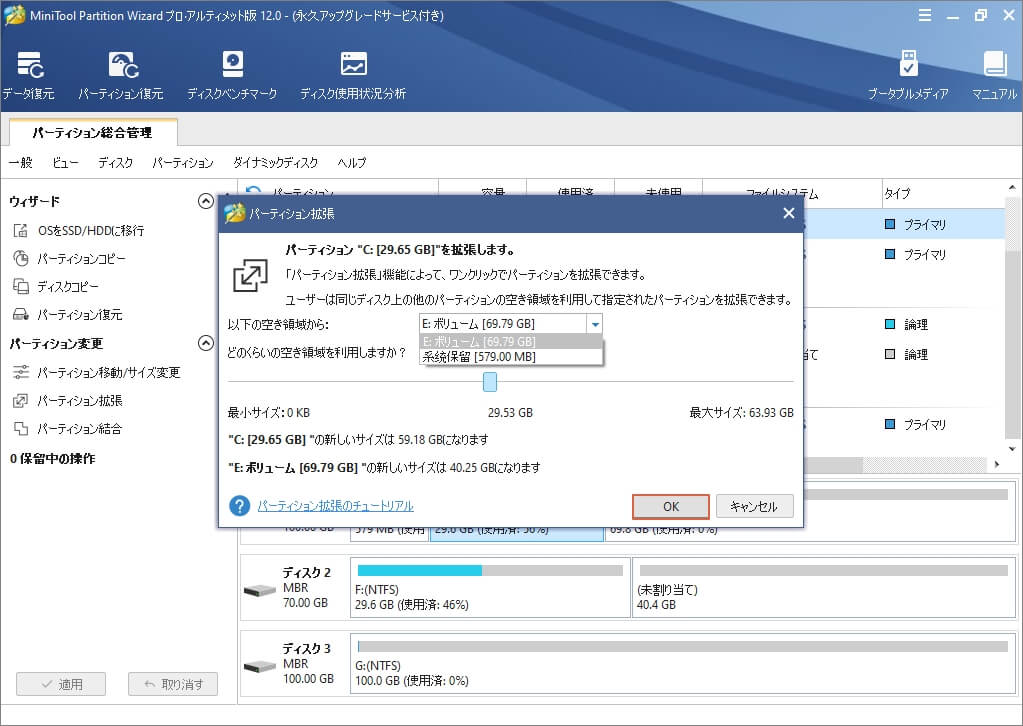Collapse the Partition Change (パーティション変更) section

coord(206,343)
